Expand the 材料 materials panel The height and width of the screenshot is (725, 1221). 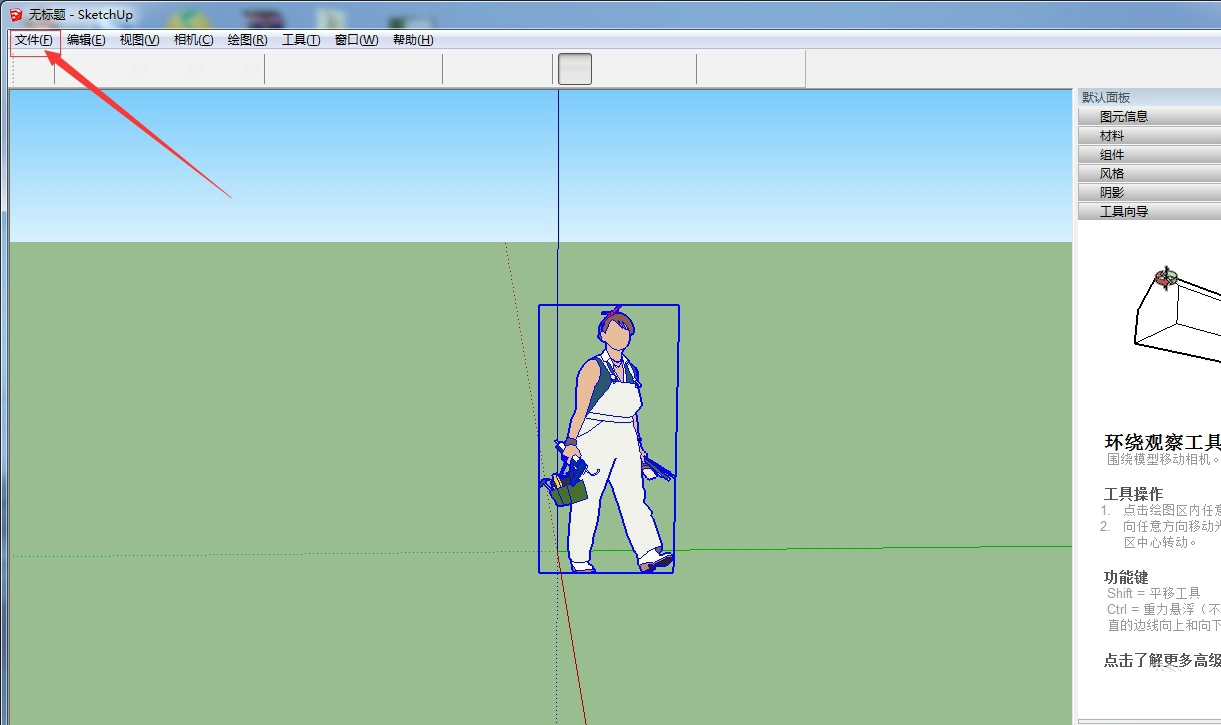1112,135
